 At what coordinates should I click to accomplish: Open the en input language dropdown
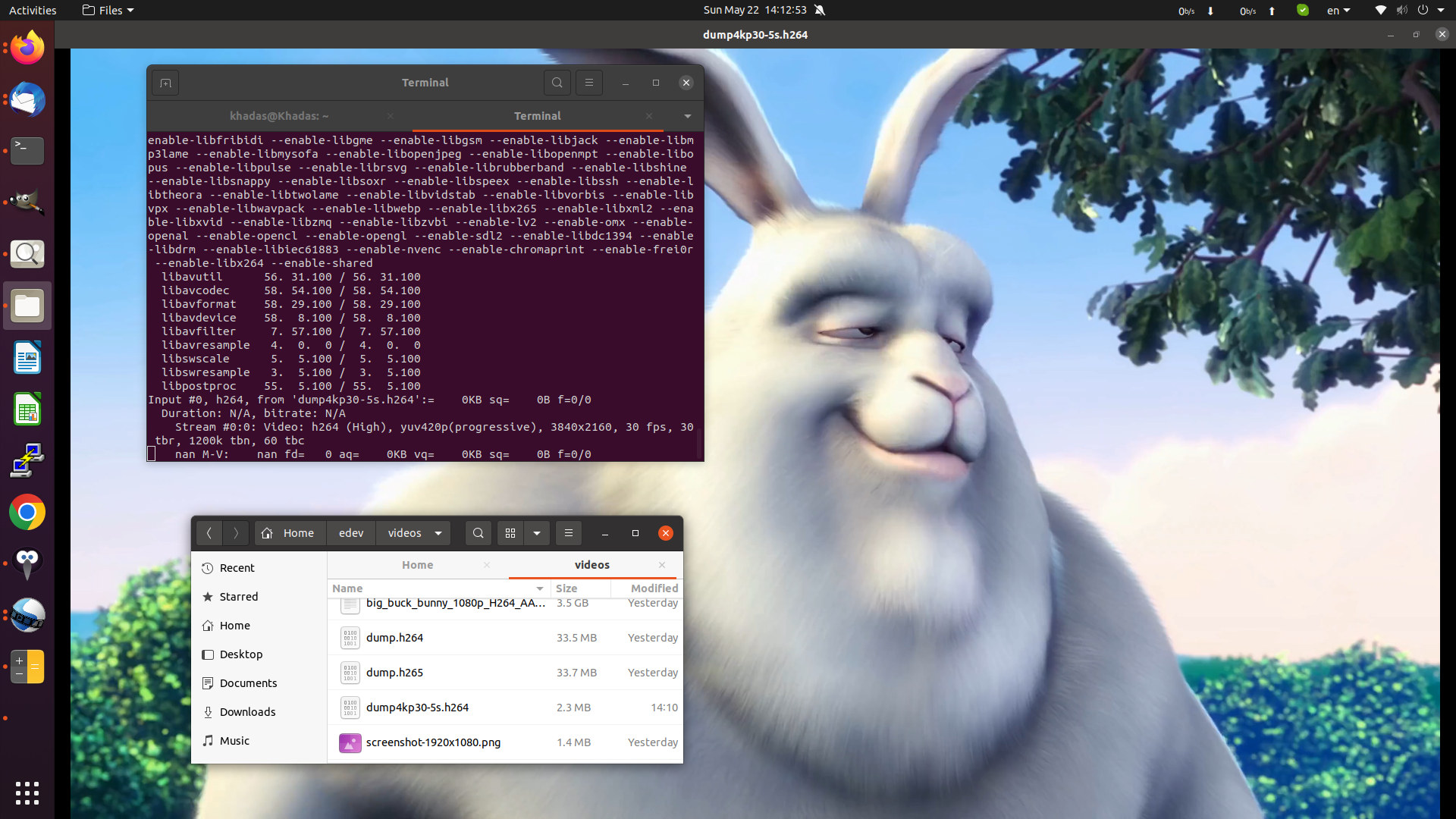pos(1338,10)
